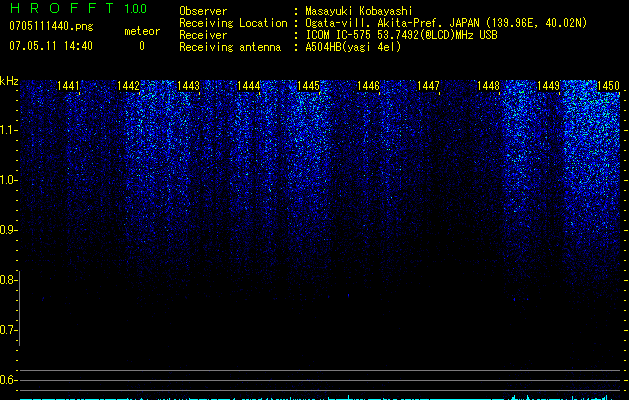Screen dimensions: 629x400
Task: Click the 1.1 kHz frequency tick label
Action: (x=8, y=130)
